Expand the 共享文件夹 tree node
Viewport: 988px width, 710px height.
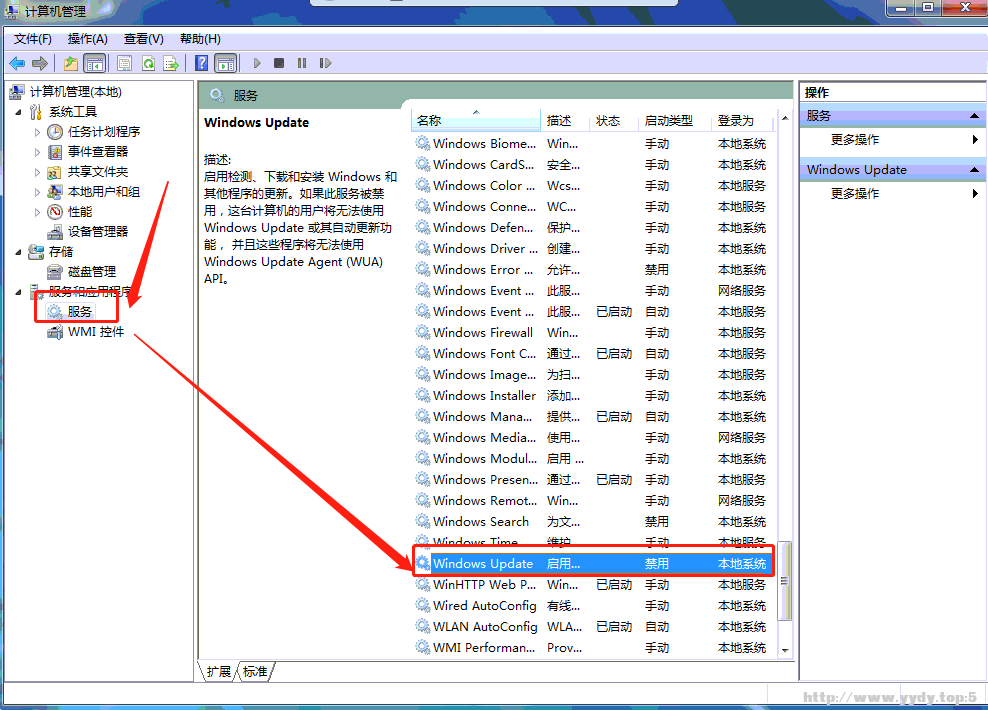(x=37, y=173)
